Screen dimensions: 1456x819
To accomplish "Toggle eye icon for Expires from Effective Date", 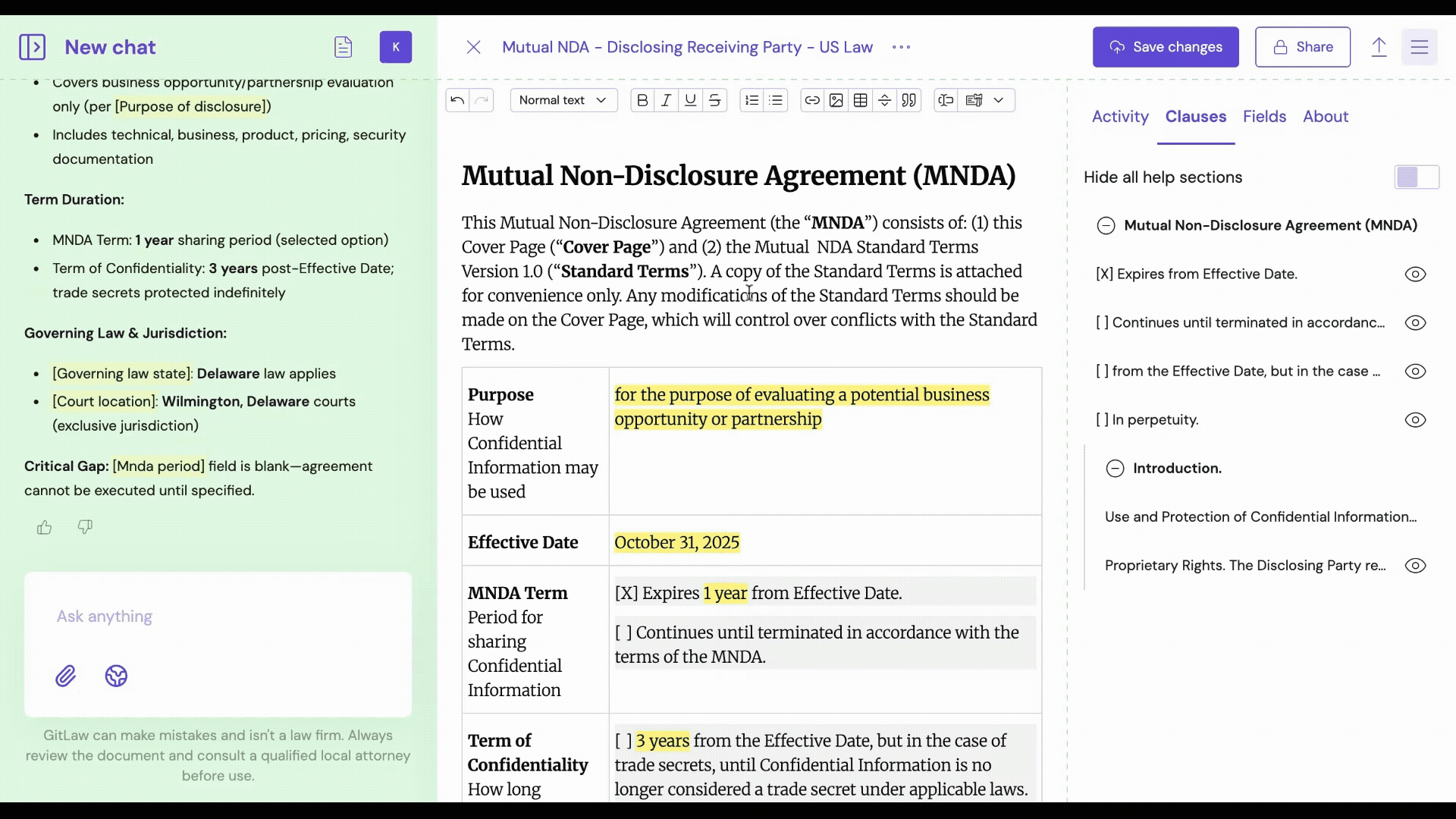I will pos(1415,275).
